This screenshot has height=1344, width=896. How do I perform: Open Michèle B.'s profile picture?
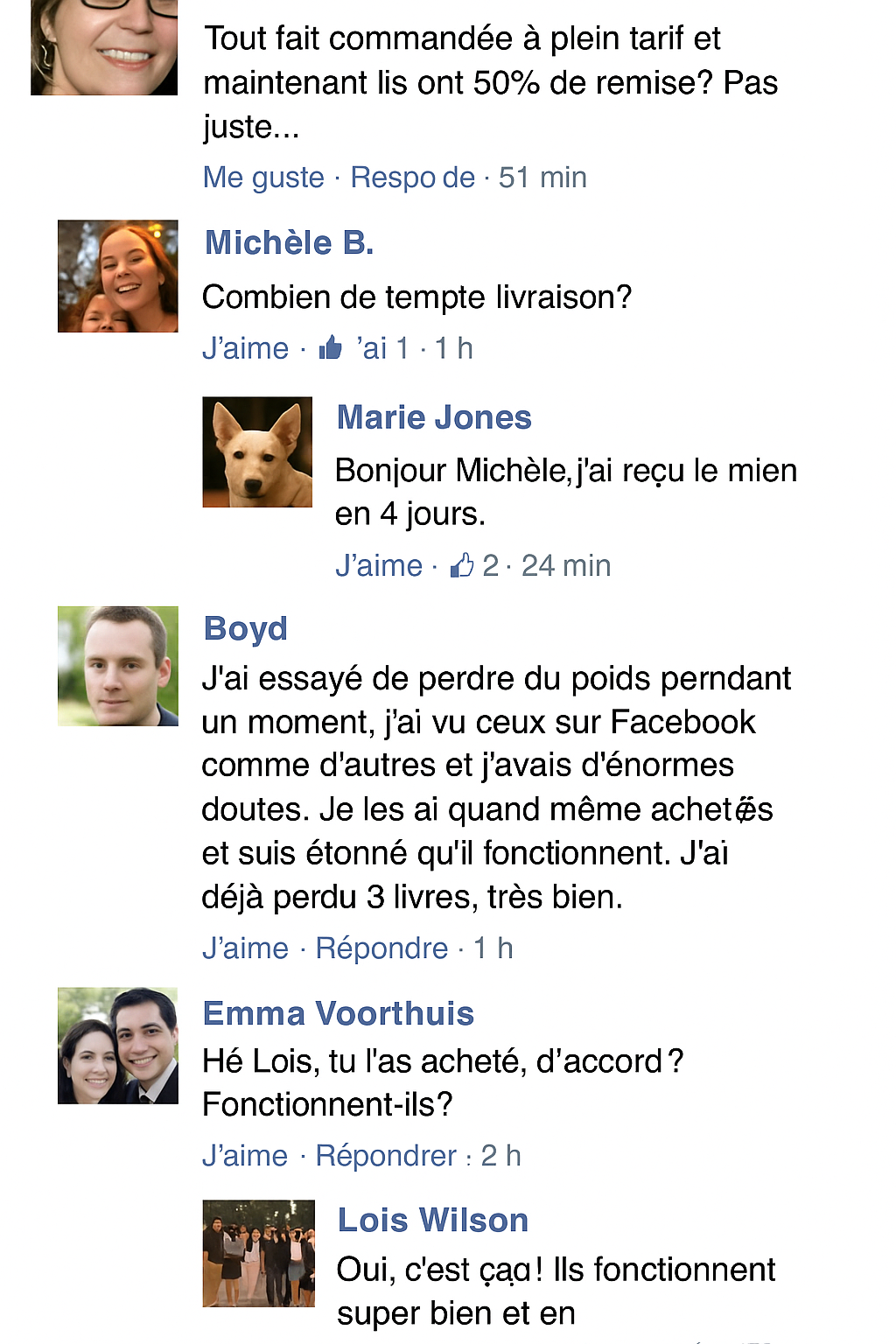click(x=118, y=276)
